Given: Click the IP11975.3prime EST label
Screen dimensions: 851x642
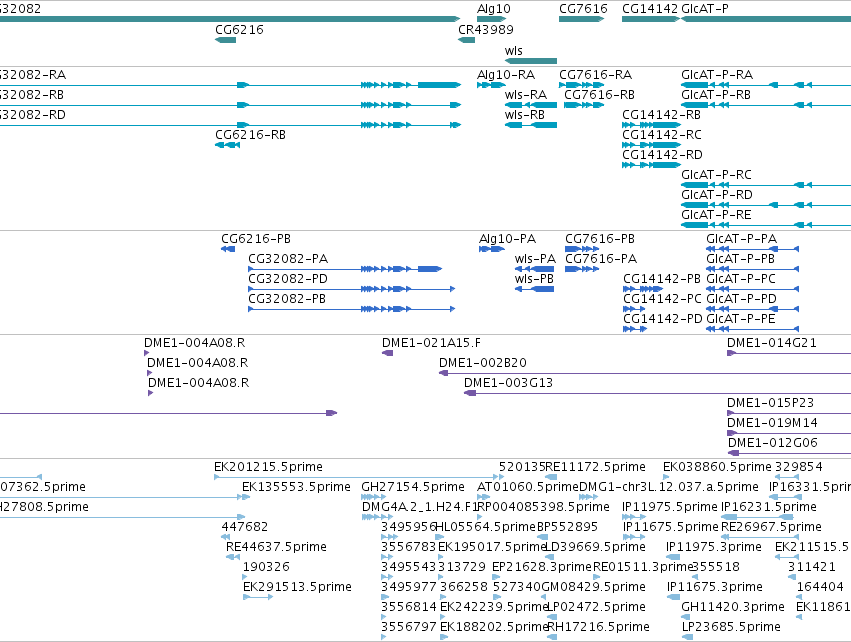Looking at the screenshot, I should [714, 547].
